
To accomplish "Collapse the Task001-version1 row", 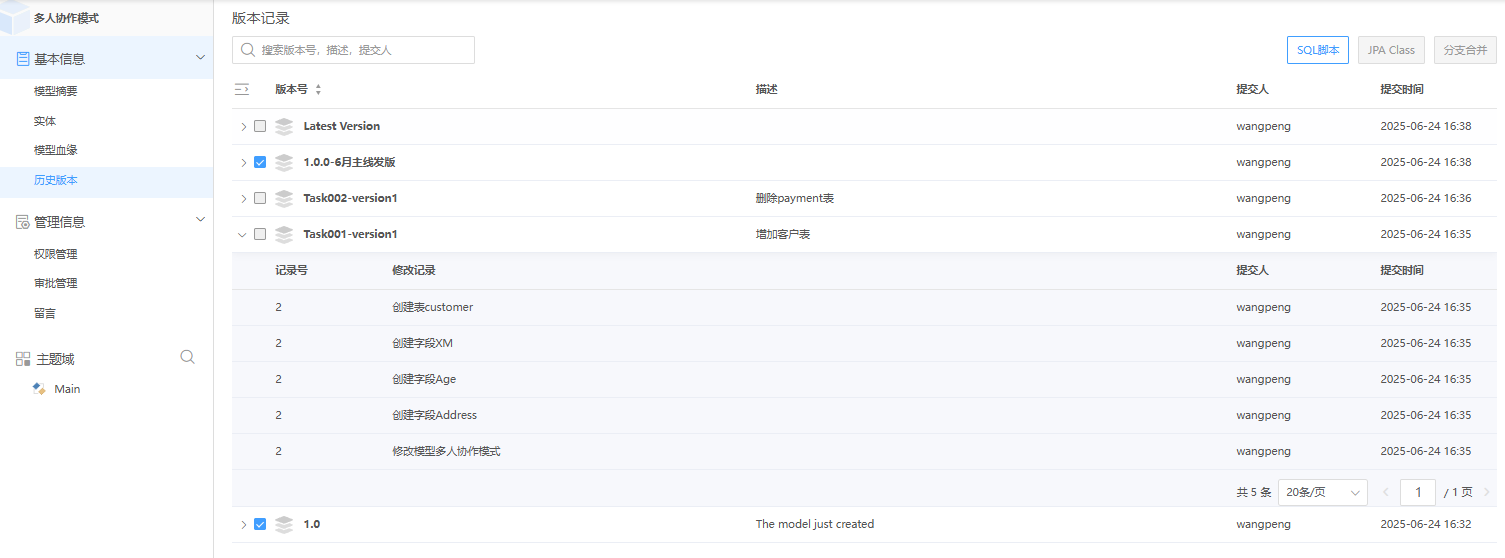I will click(242, 234).
